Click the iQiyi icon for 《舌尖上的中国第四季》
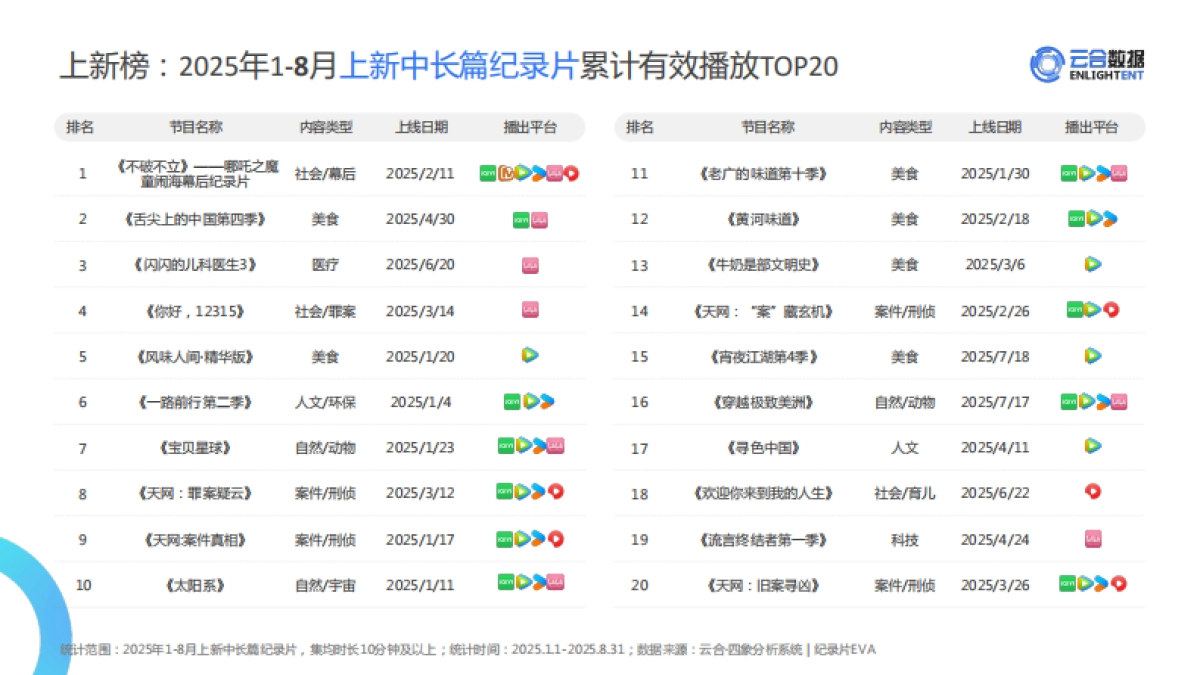 [521, 220]
